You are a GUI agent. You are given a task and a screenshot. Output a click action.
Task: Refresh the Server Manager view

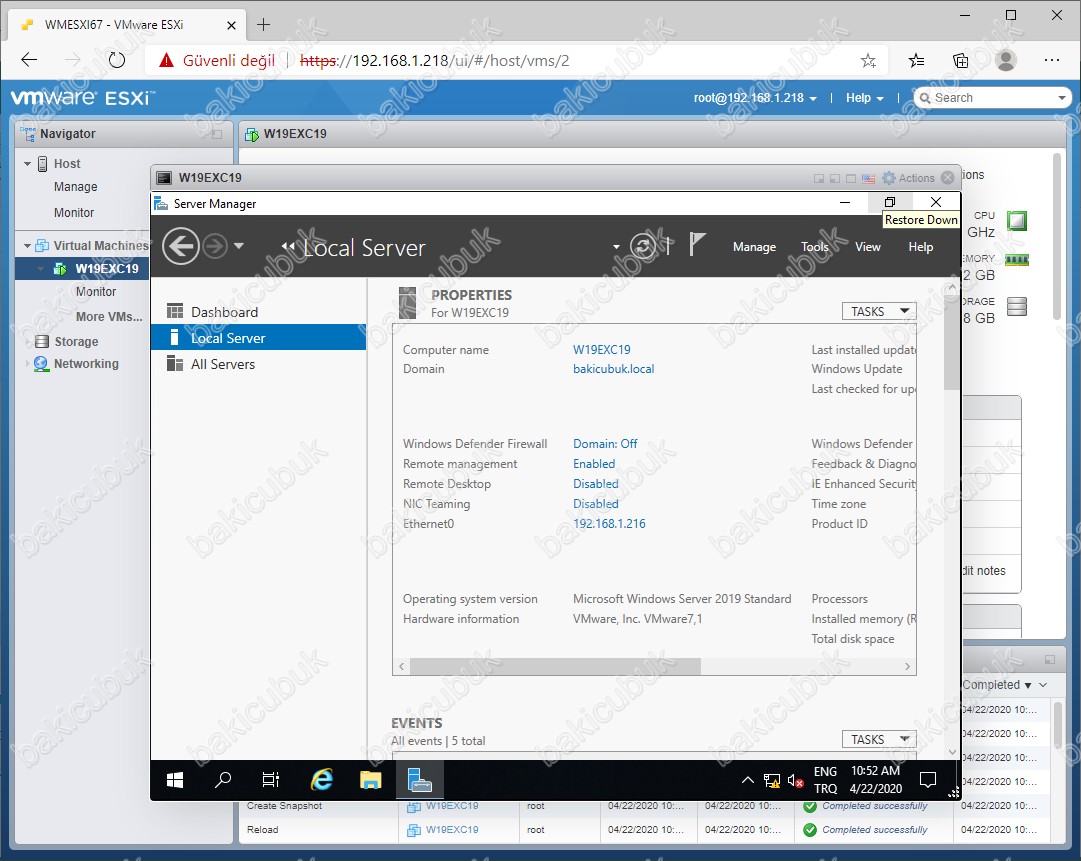click(x=643, y=246)
